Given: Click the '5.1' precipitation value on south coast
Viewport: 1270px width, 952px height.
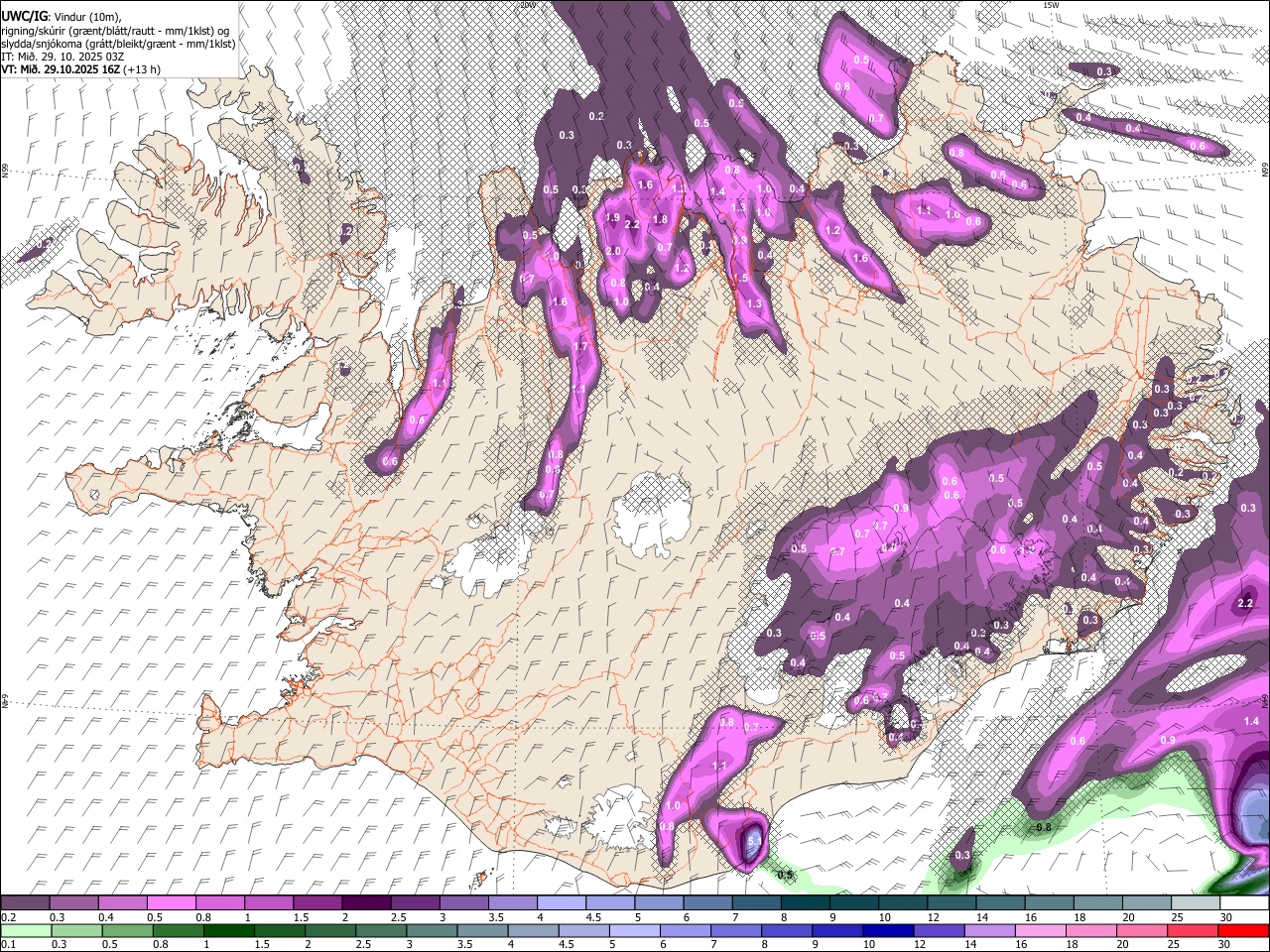Looking at the screenshot, I should [753, 840].
